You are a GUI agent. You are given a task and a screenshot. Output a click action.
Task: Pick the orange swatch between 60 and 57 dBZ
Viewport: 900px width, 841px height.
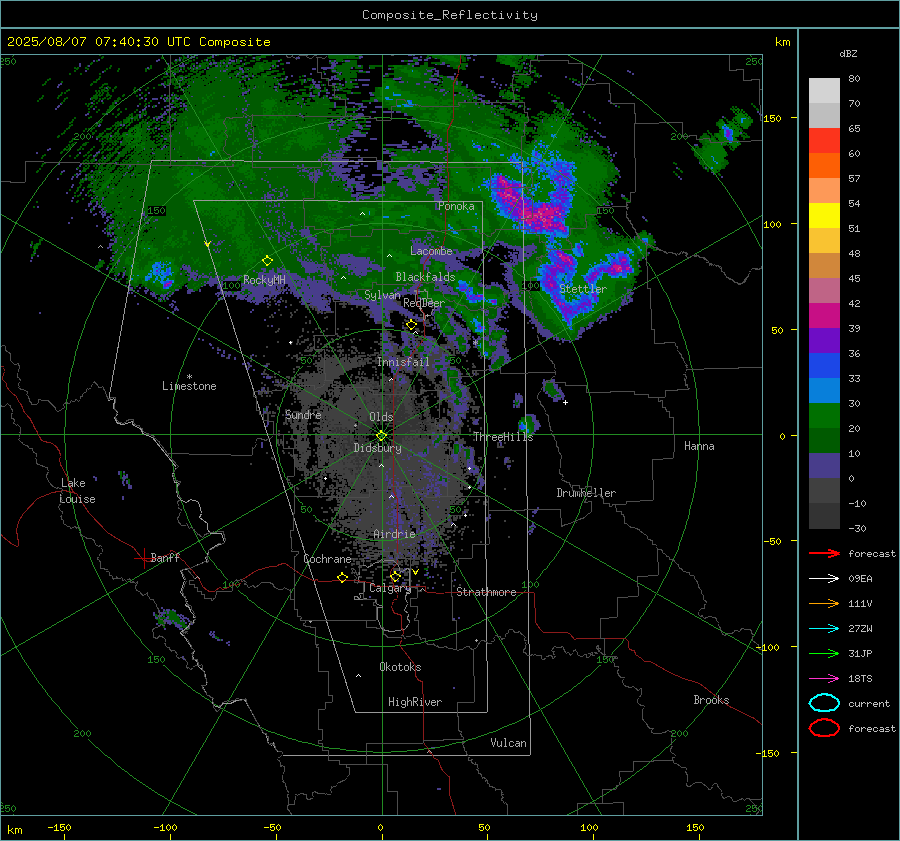tap(824, 166)
